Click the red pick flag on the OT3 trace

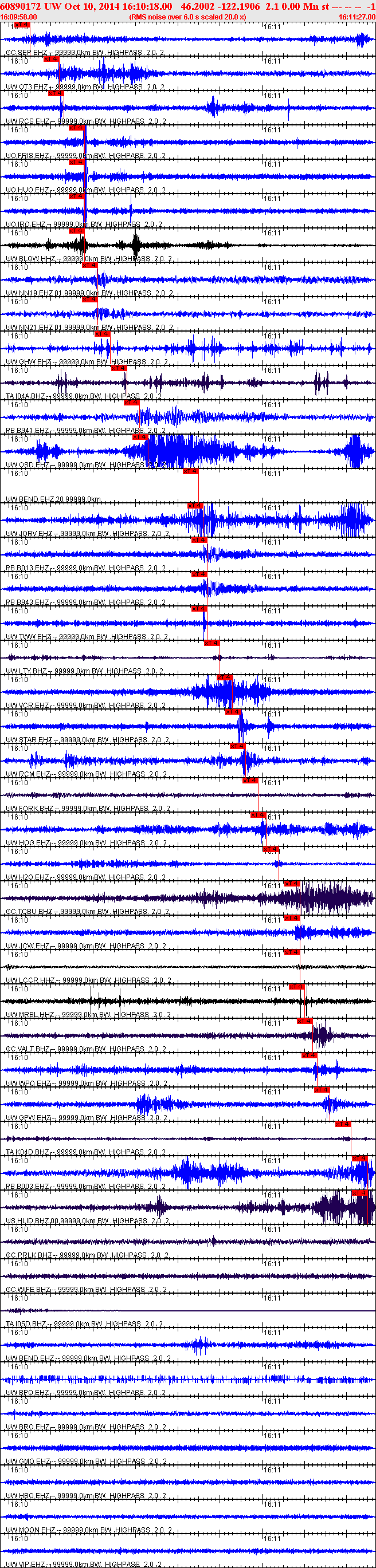51,59
